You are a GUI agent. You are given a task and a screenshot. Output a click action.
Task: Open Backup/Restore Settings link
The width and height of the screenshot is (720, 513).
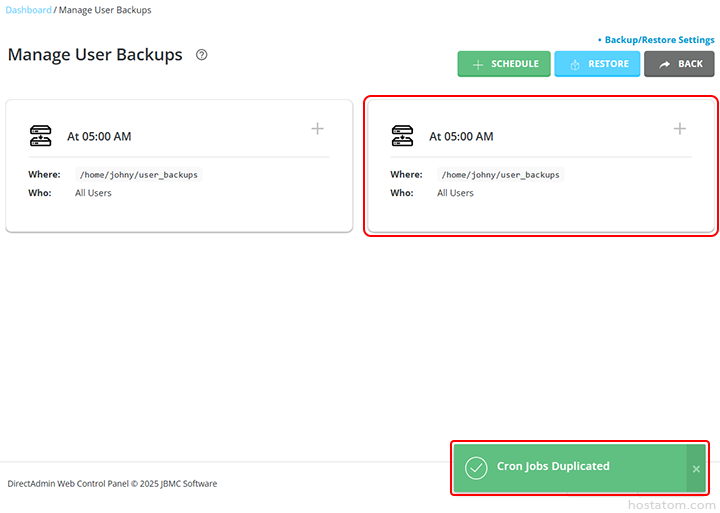659,40
